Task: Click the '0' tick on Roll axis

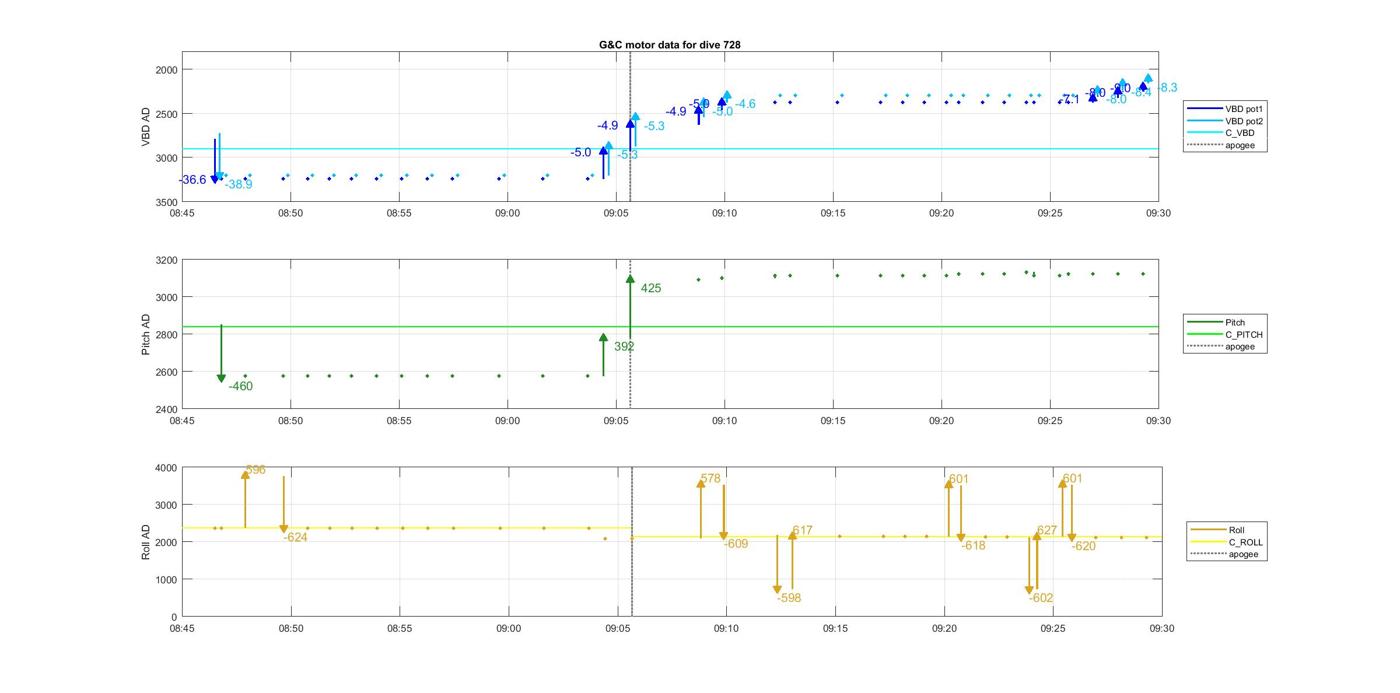Action: pos(174,617)
